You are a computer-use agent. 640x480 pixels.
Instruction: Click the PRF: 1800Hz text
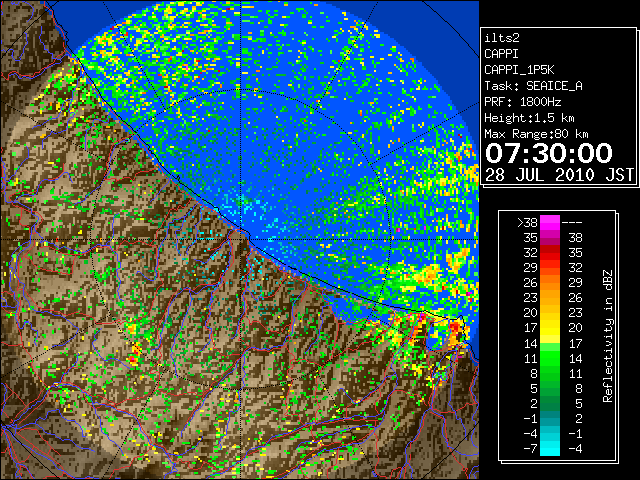(x=522, y=102)
